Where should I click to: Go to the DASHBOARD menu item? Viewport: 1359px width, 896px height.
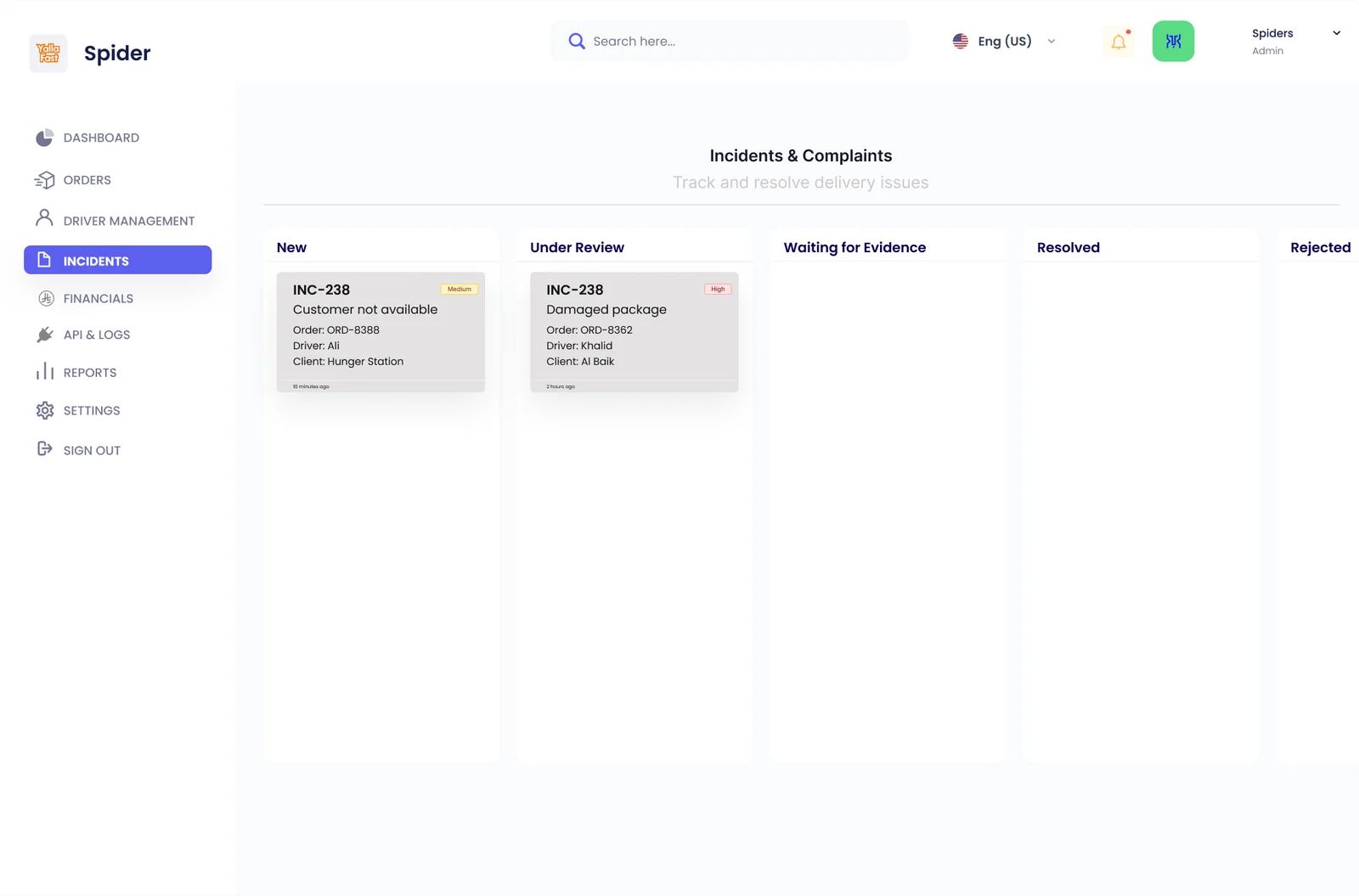click(x=101, y=138)
